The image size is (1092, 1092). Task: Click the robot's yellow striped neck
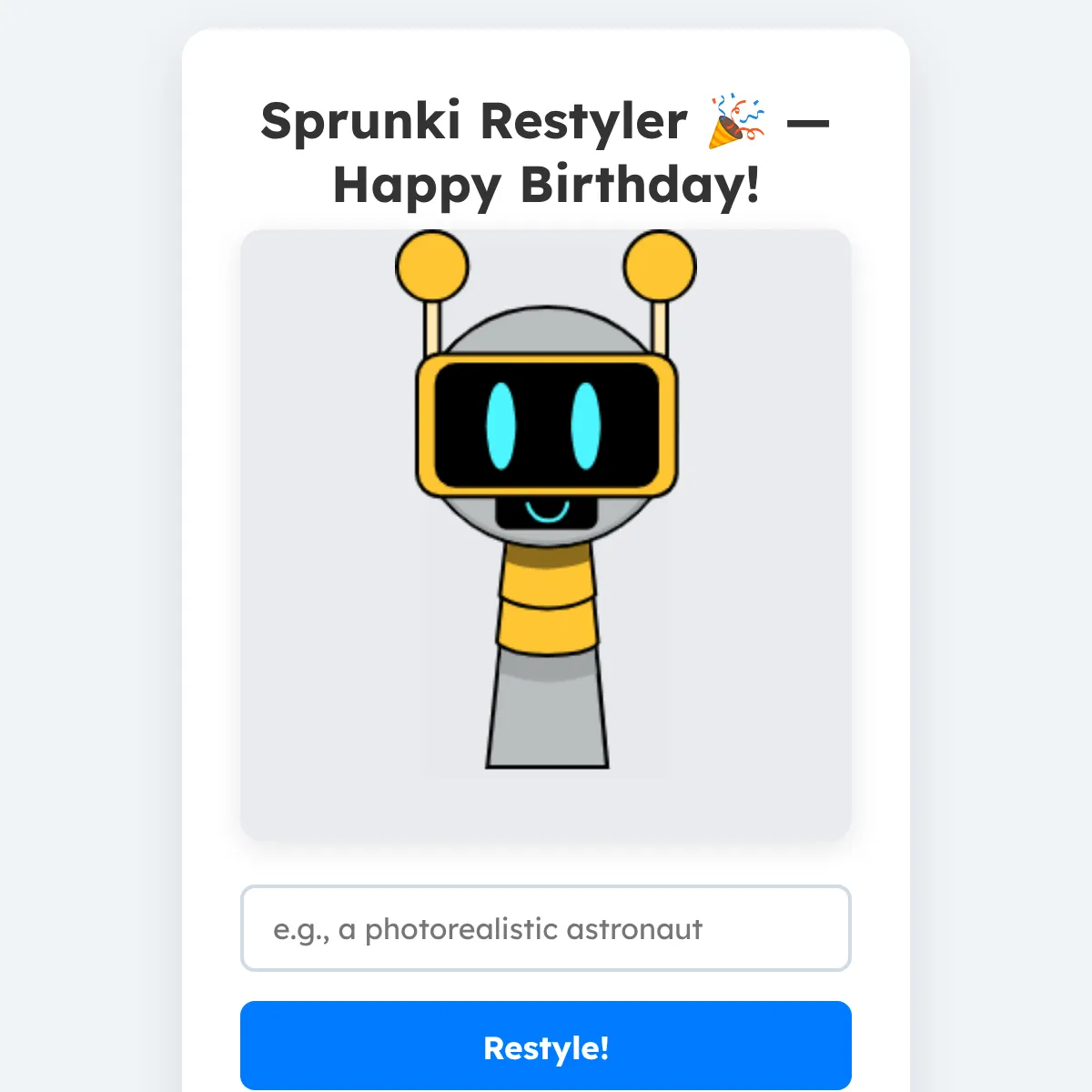click(547, 598)
